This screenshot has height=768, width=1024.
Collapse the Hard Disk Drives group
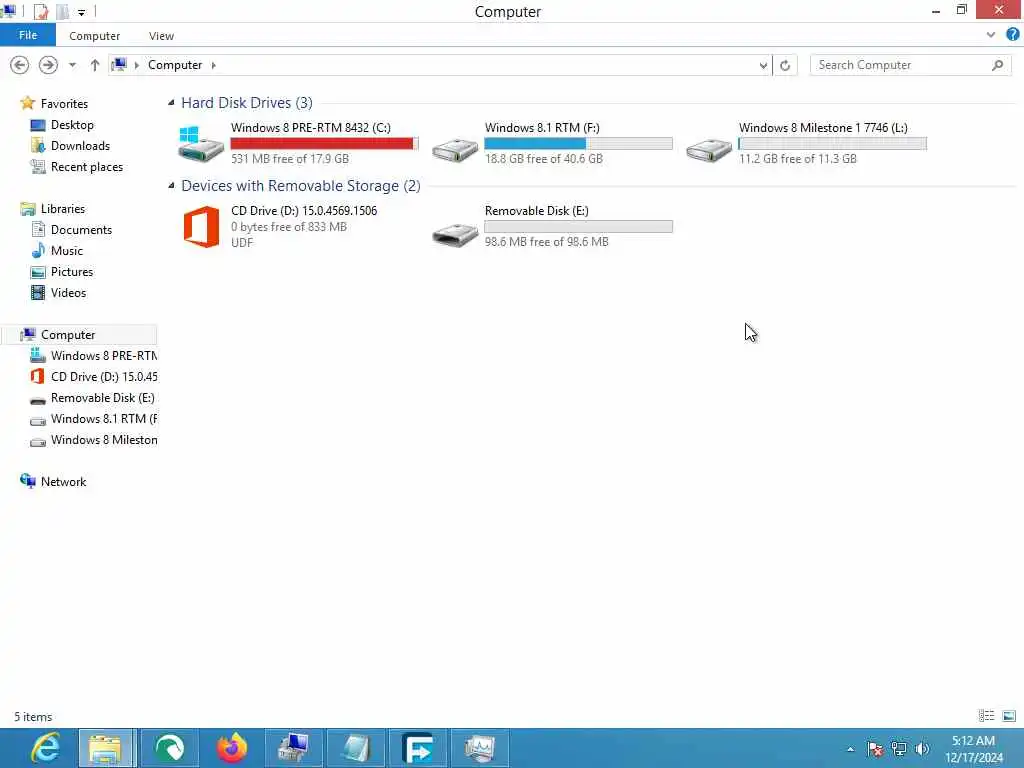[x=171, y=103]
